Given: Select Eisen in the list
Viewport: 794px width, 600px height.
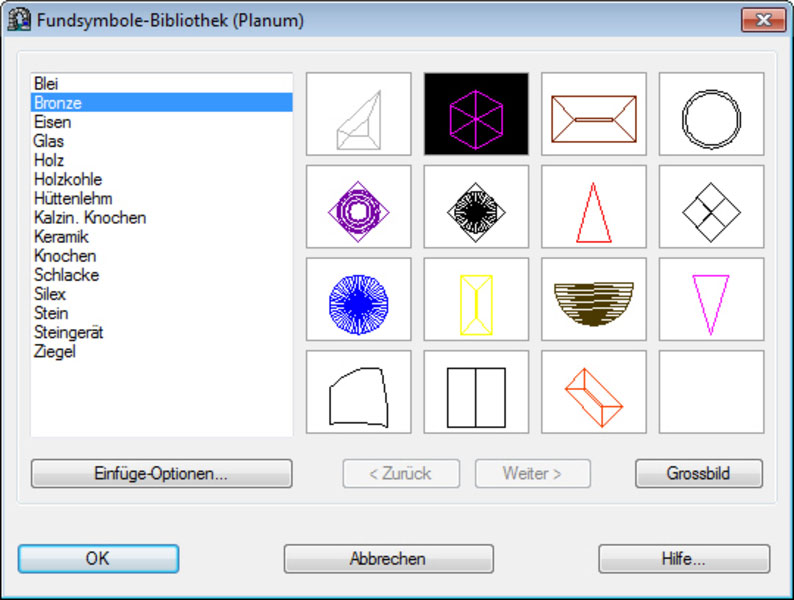Looking at the screenshot, I should [52, 122].
